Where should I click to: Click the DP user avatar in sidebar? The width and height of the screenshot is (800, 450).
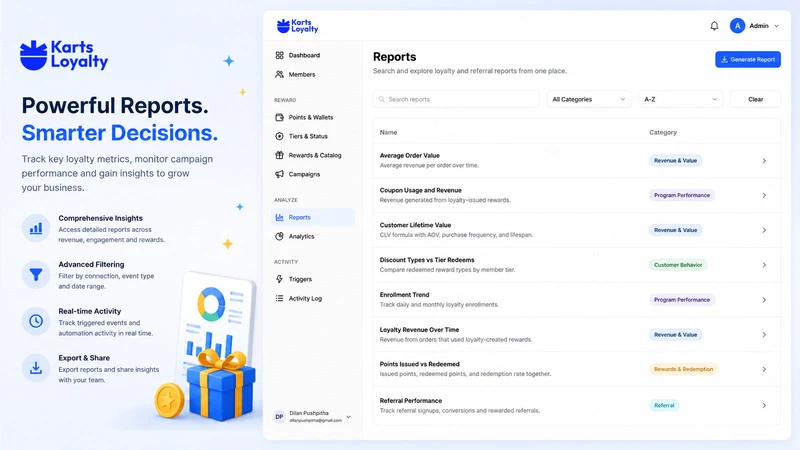point(279,417)
